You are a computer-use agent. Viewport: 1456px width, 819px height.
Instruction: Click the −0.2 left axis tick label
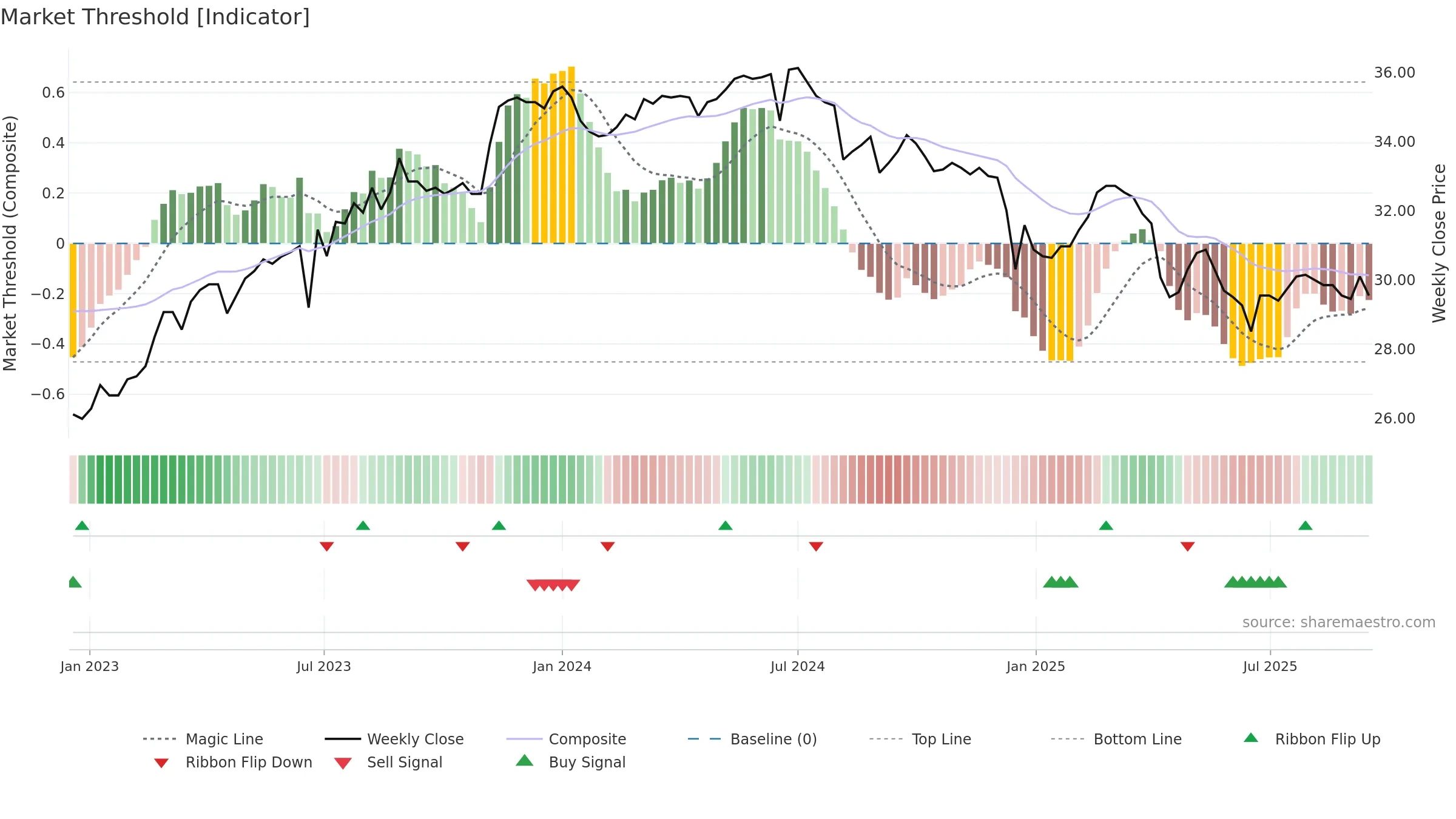click(x=48, y=294)
